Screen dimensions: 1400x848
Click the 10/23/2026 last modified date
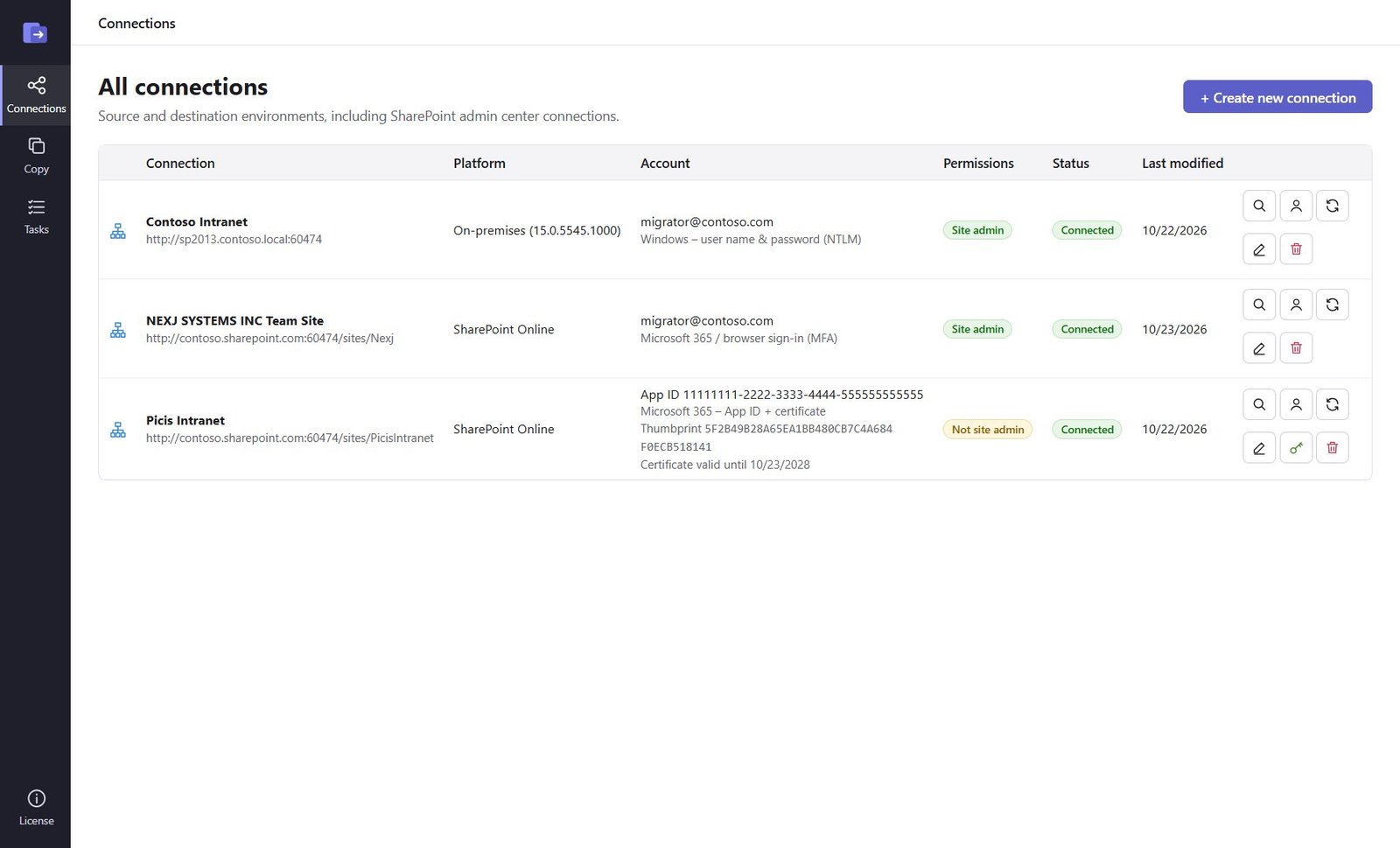click(x=1174, y=329)
